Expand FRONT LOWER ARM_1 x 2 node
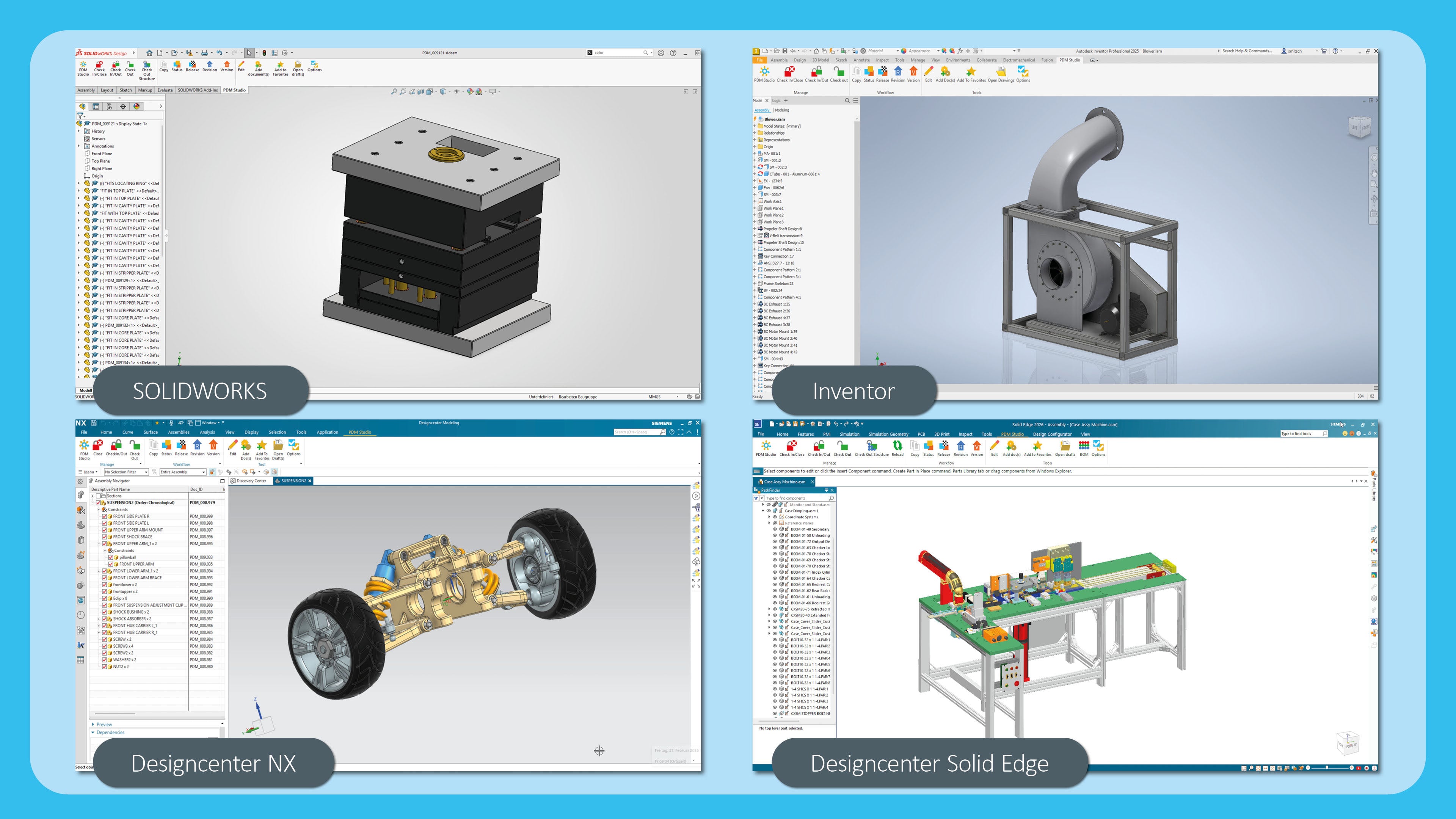This screenshot has width=1456, height=819. [x=99, y=571]
